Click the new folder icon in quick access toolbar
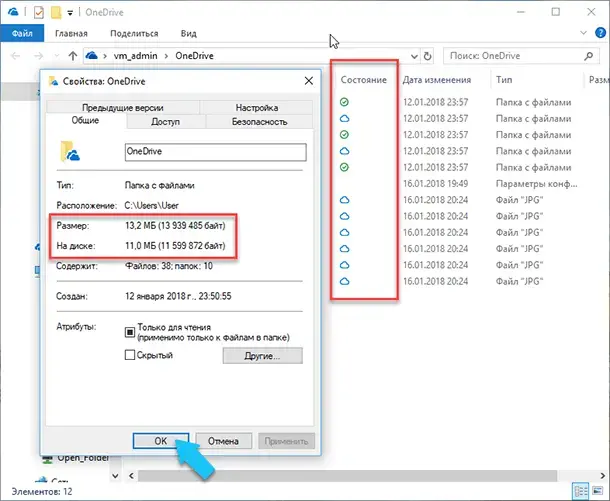Screen dimensions: 610x501 click(55, 11)
